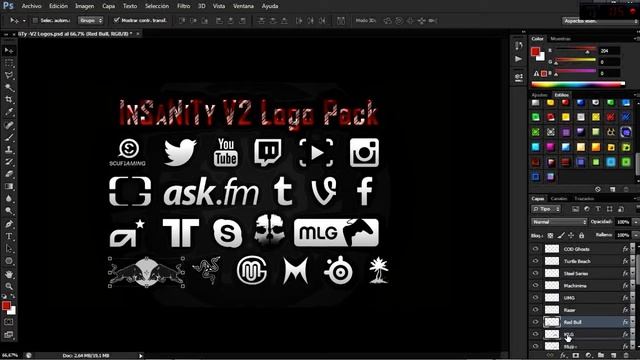The image size is (640, 360).
Task: Open the Edición menu
Action: pos(58,6)
